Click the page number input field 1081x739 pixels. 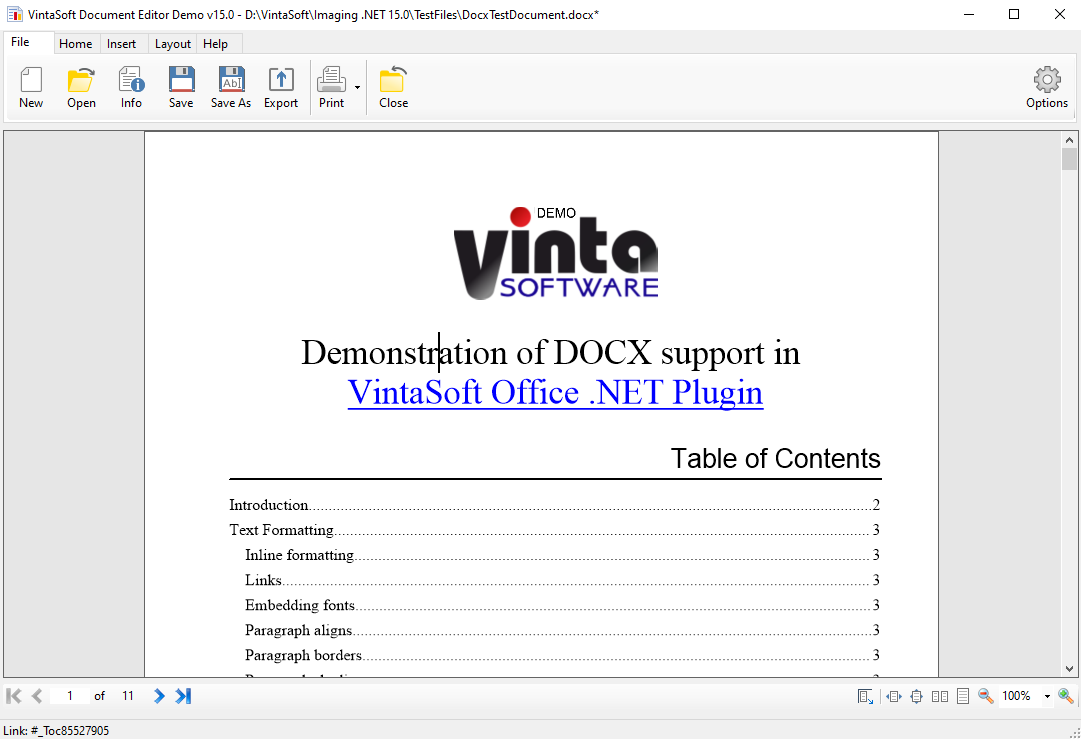coord(70,696)
